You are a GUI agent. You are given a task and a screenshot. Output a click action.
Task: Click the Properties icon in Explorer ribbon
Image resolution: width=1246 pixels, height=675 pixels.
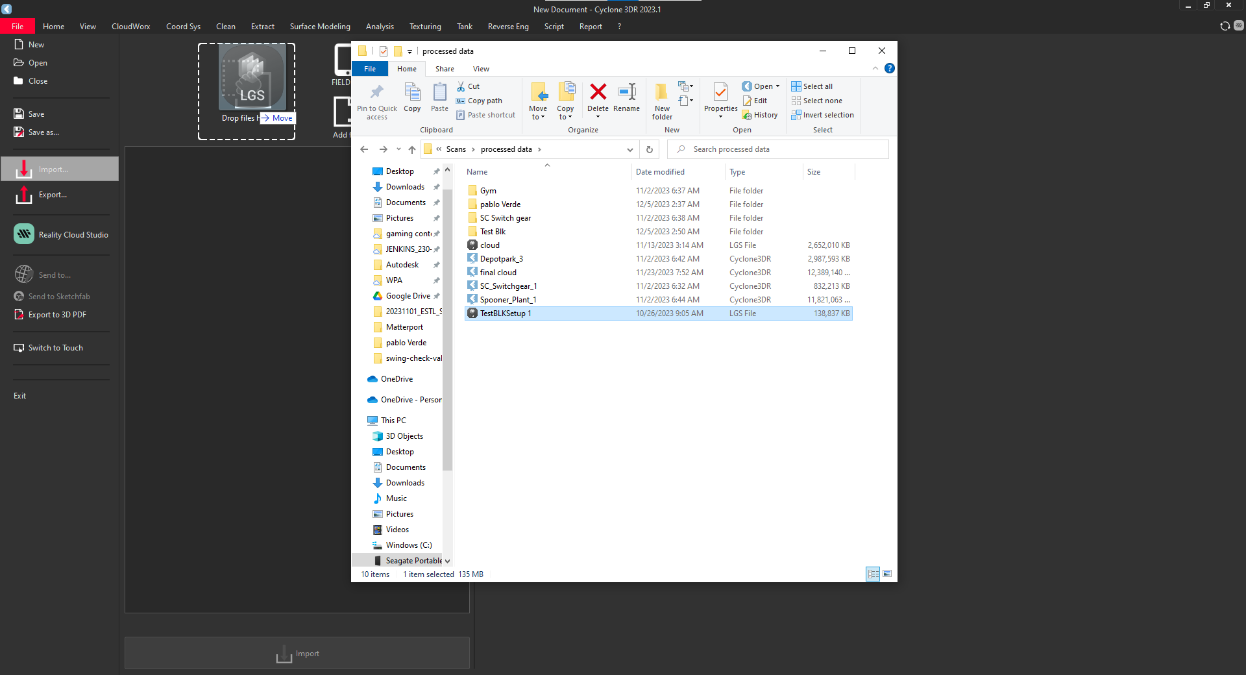[720, 92]
